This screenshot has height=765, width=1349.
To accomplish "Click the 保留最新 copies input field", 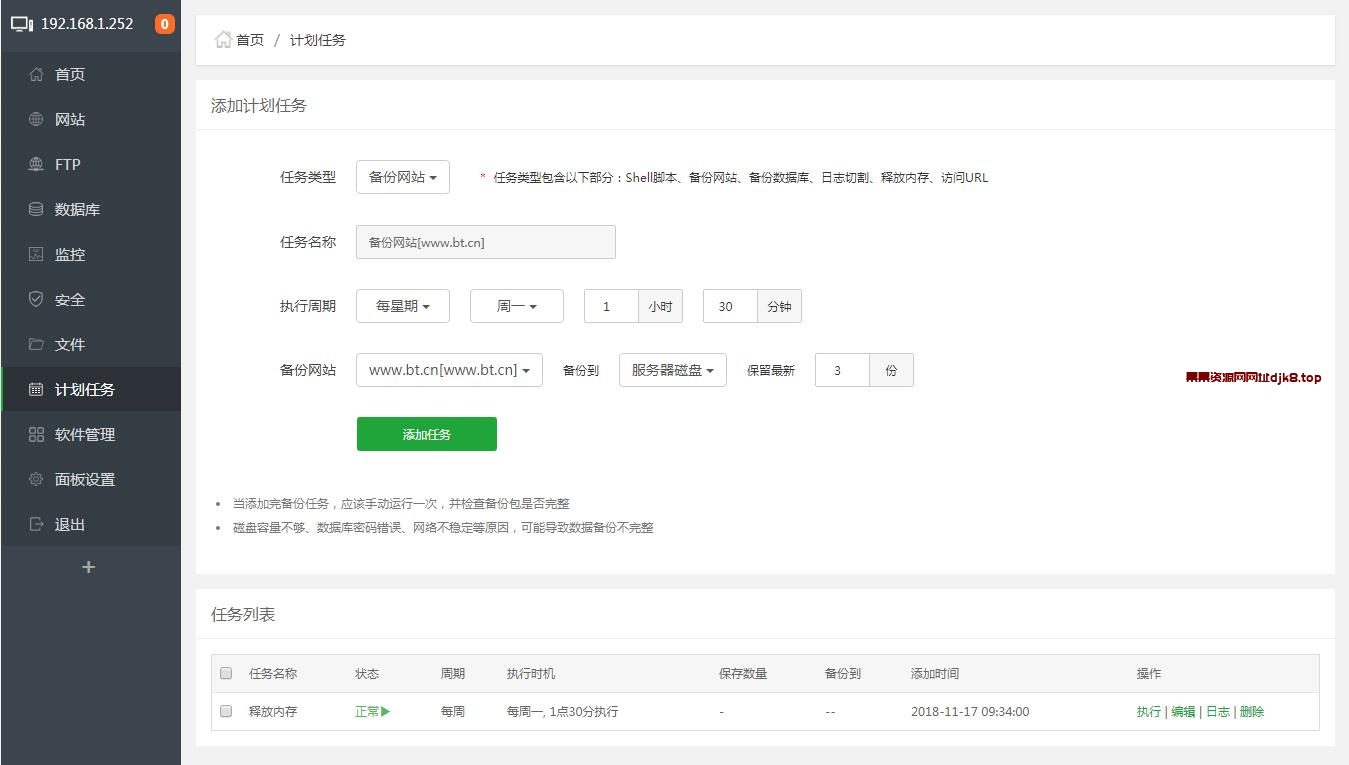I will point(841,370).
